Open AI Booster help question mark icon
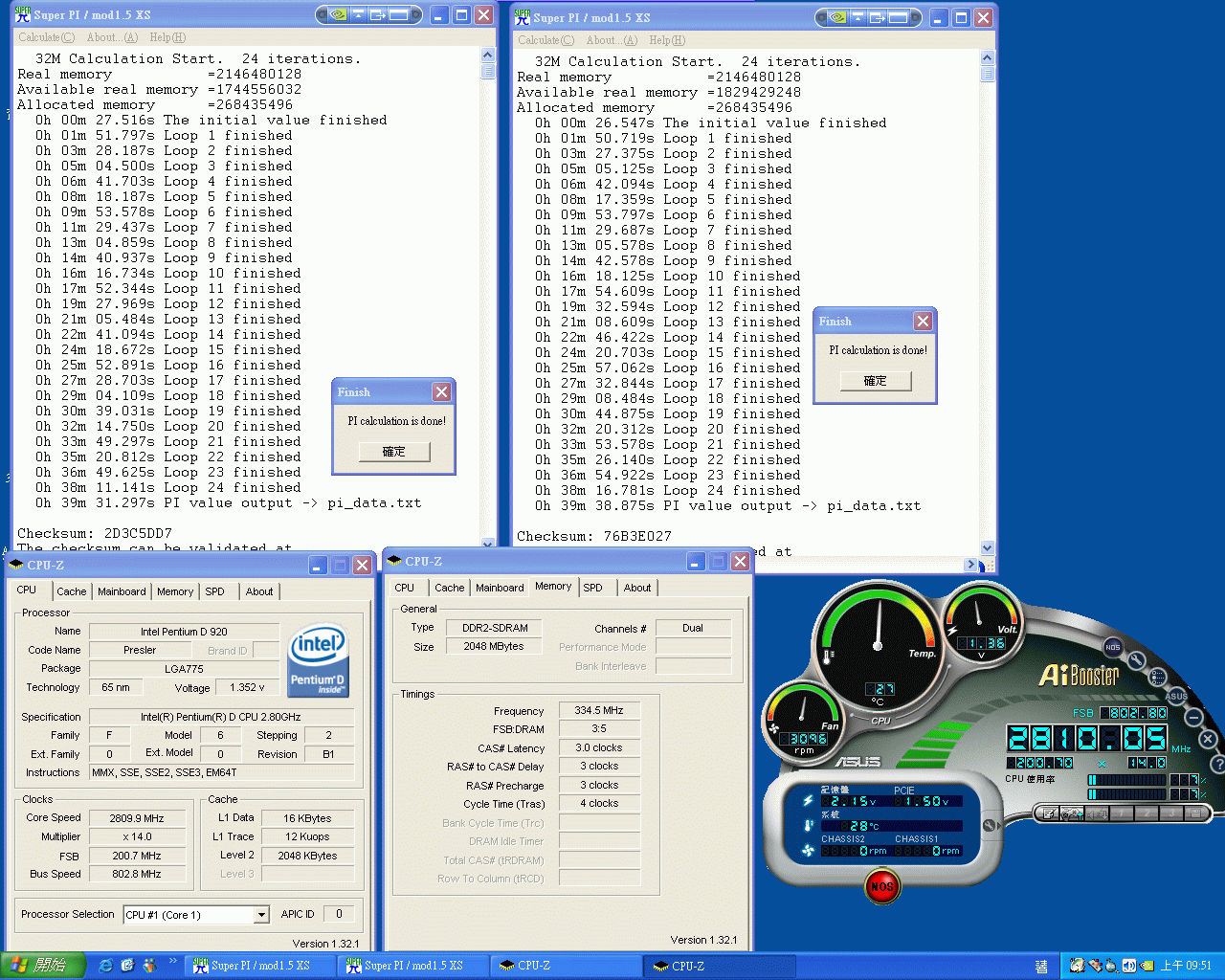The width and height of the screenshot is (1225, 980). coord(1218,765)
